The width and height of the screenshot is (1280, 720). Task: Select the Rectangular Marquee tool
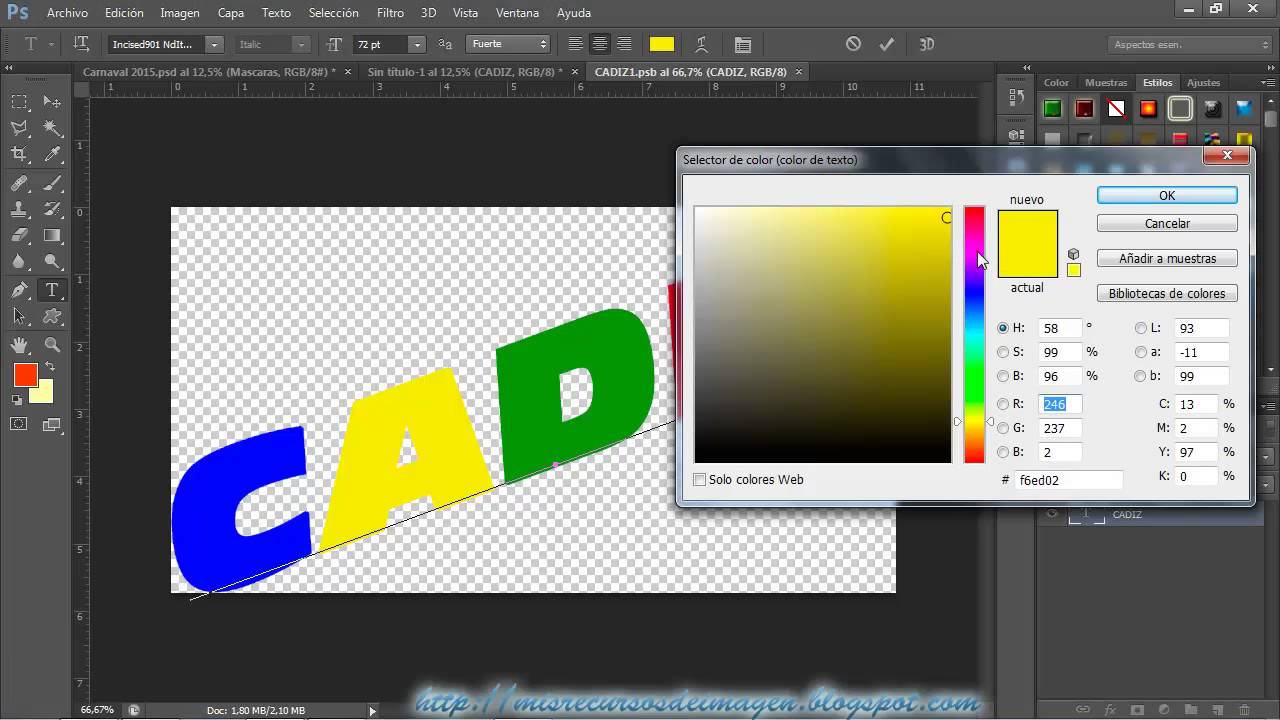(19, 102)
